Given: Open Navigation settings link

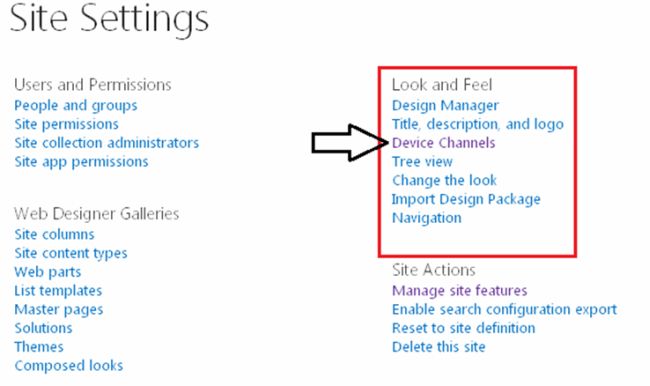Looking at the screenshot, I should pos(427,218).
